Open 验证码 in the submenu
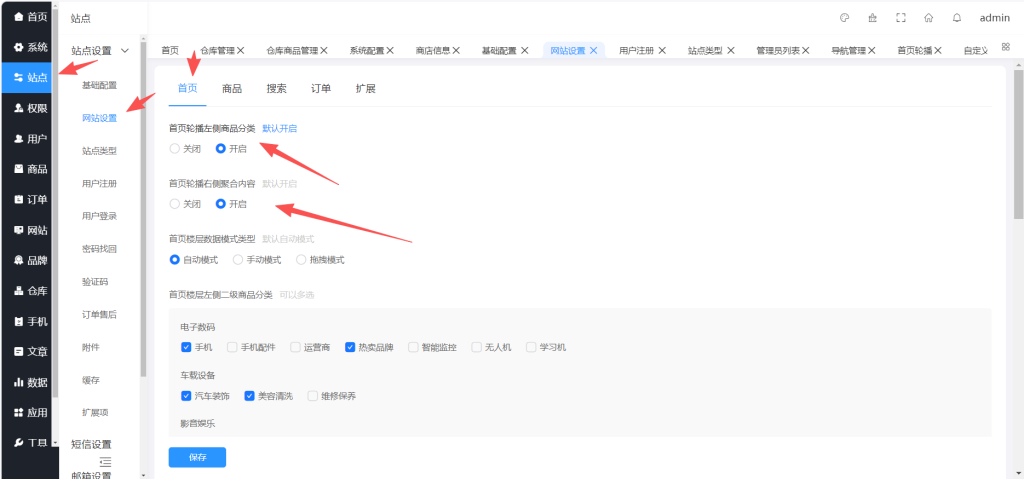The image size is (1024, 479). (x=95, y=282)
